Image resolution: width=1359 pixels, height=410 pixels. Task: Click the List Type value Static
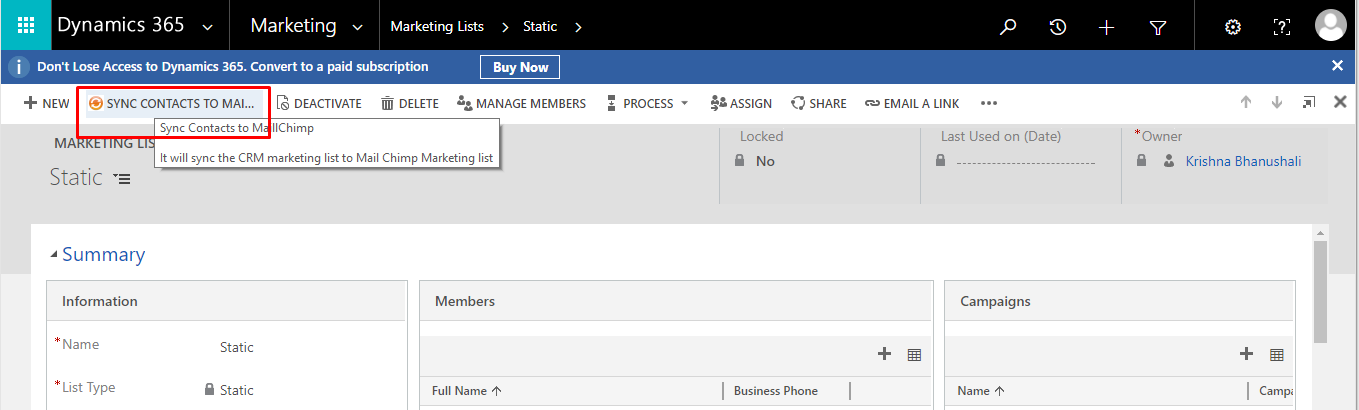point(237,390)
